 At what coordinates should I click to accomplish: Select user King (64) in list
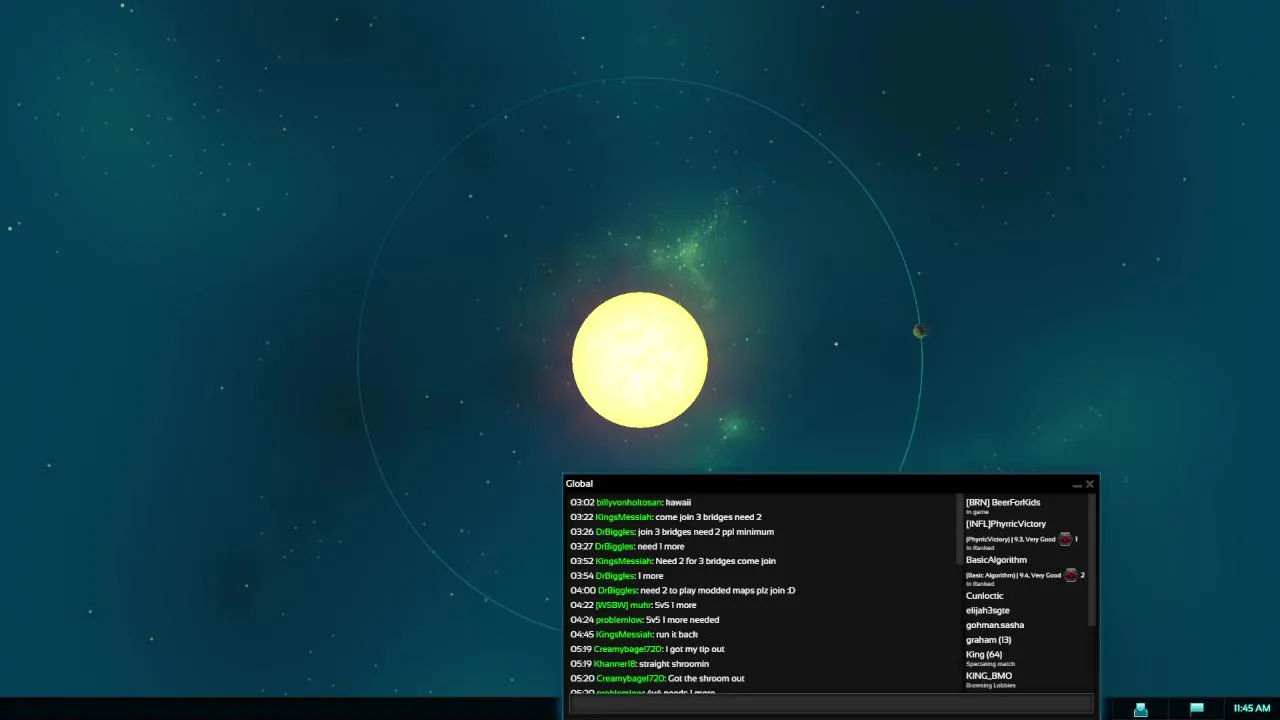coord(984,655)
